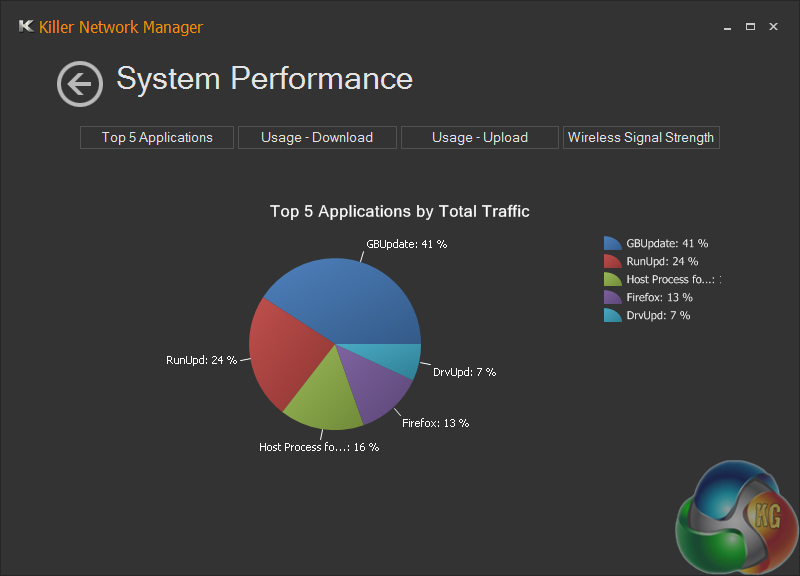Screen dimensions: 800x576
Task: Close the Killer Network Manager window
Action: 773,27
